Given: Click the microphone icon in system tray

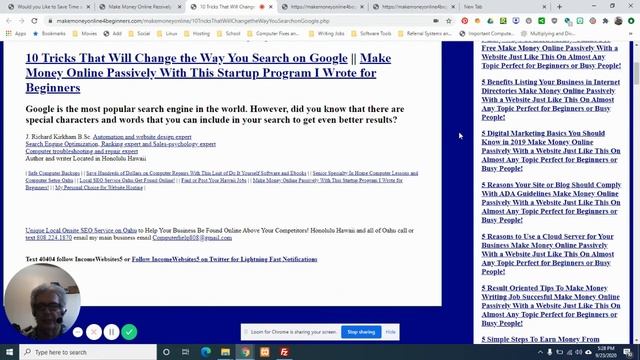Looking at the screenshot, I should tap(550, 352).
